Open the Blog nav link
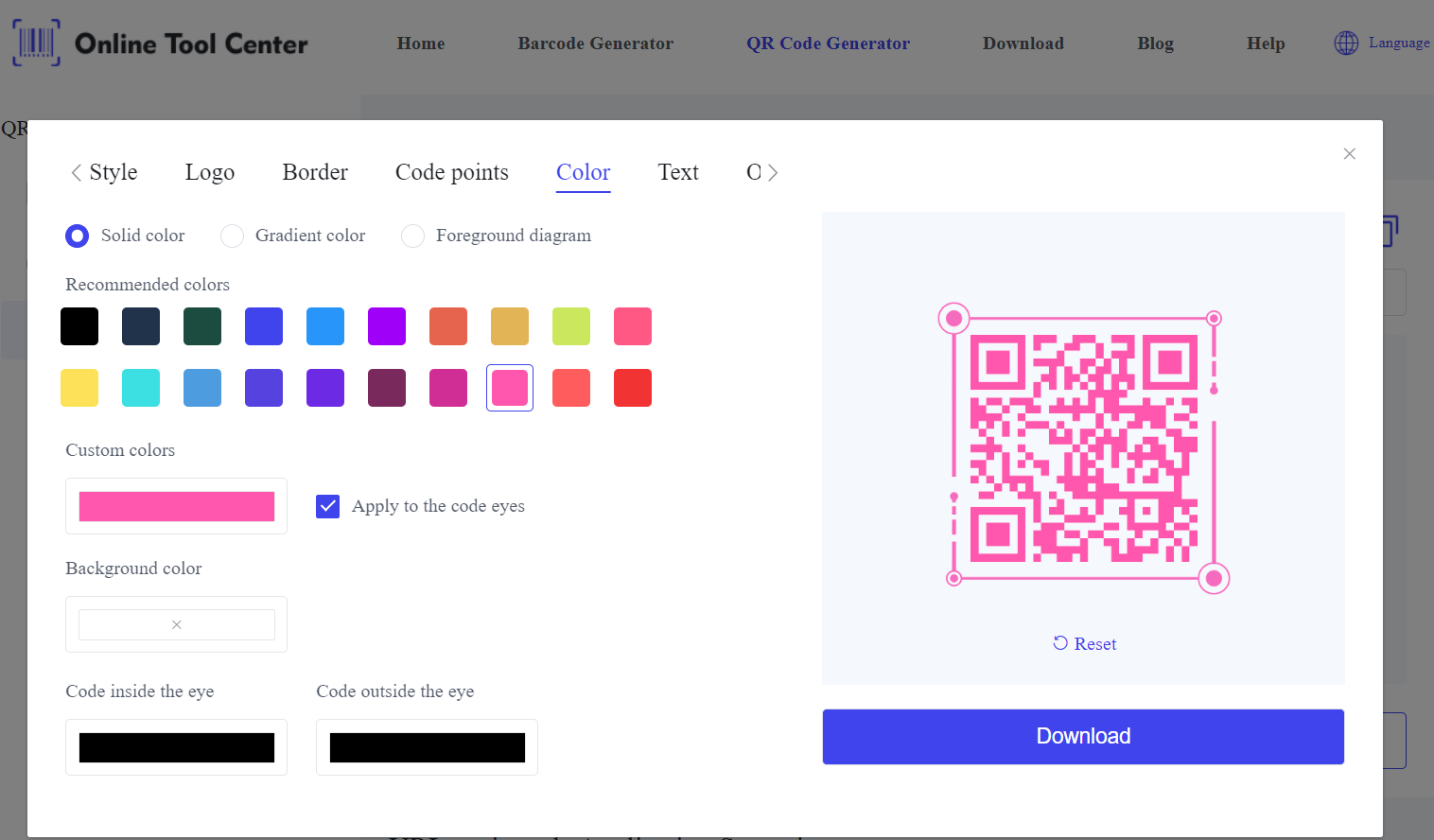 (x=1155, y=44)
